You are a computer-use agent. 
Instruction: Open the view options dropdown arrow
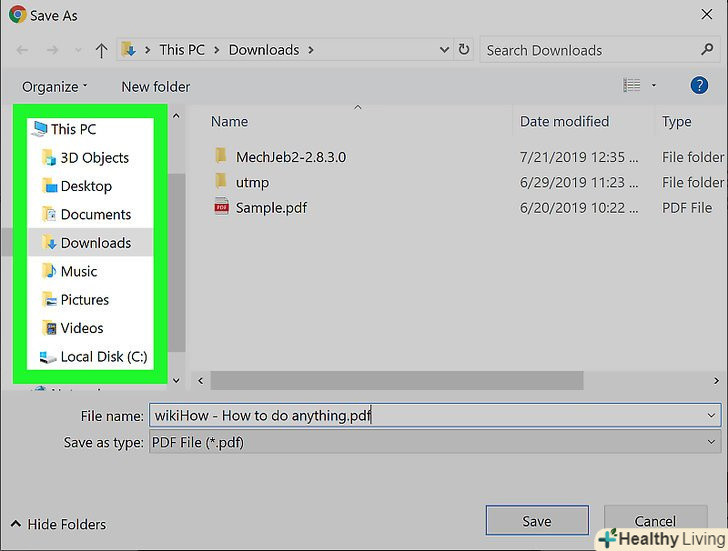[653, 85]
